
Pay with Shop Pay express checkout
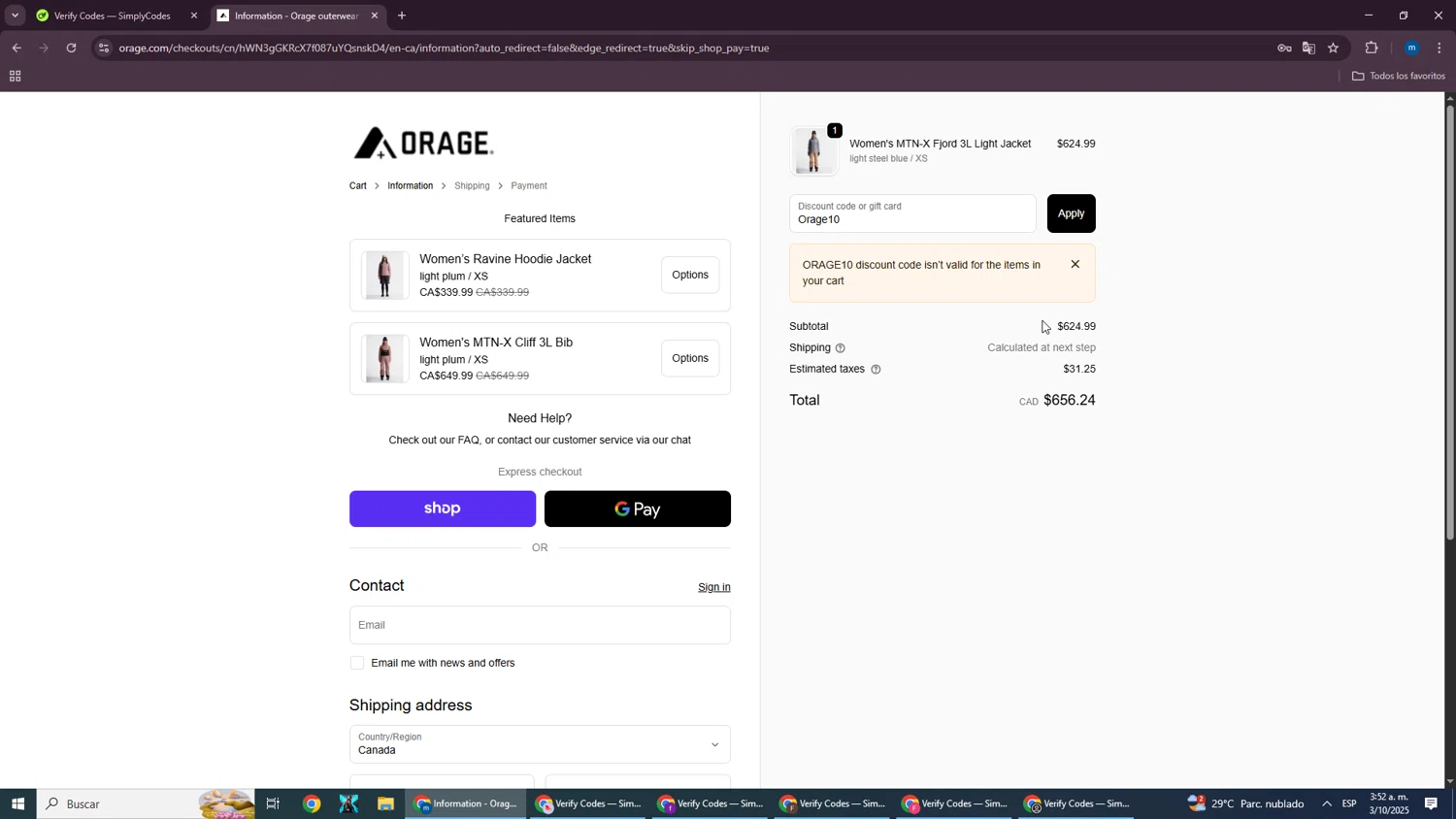pos(443,508)
